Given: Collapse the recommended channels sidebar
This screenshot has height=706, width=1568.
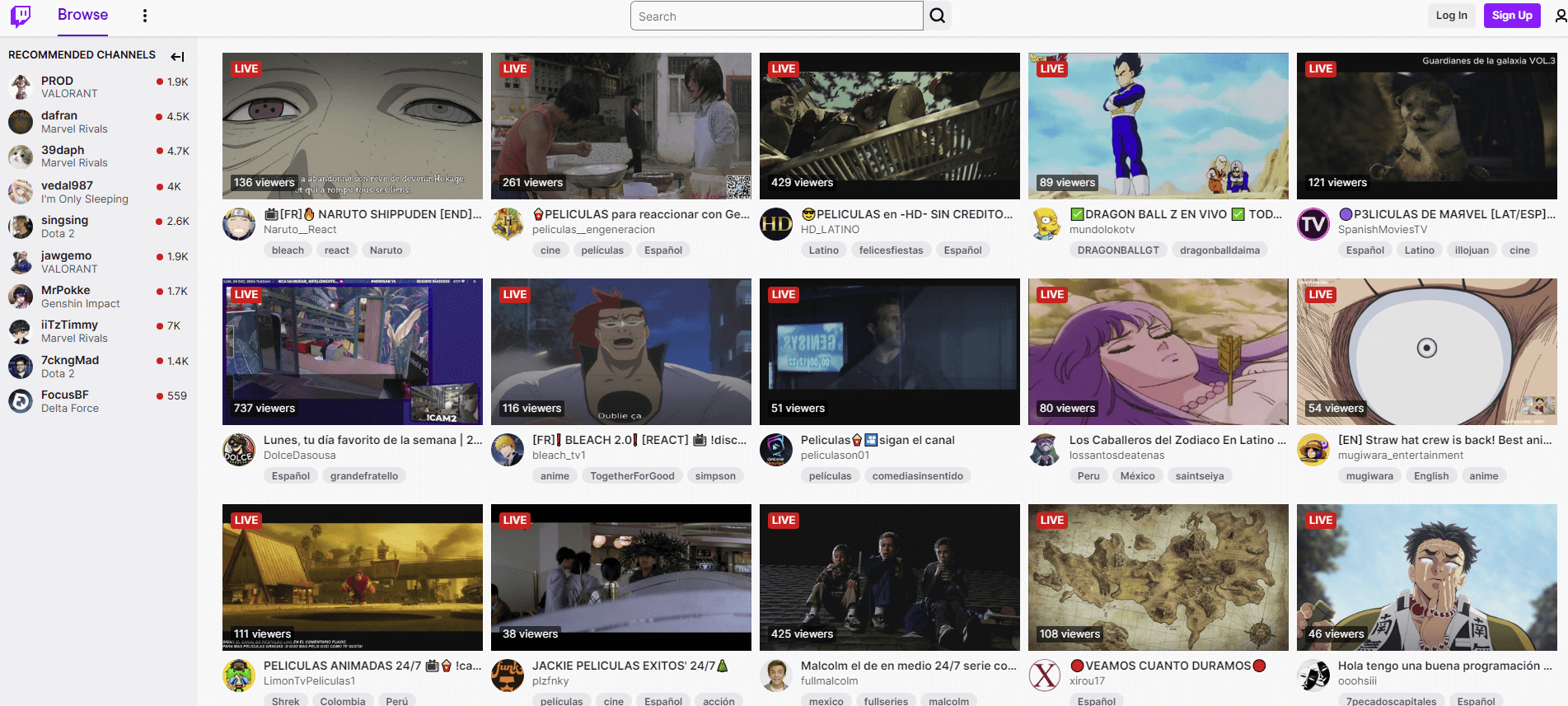Looking at the screenshot, I should 177,56.
